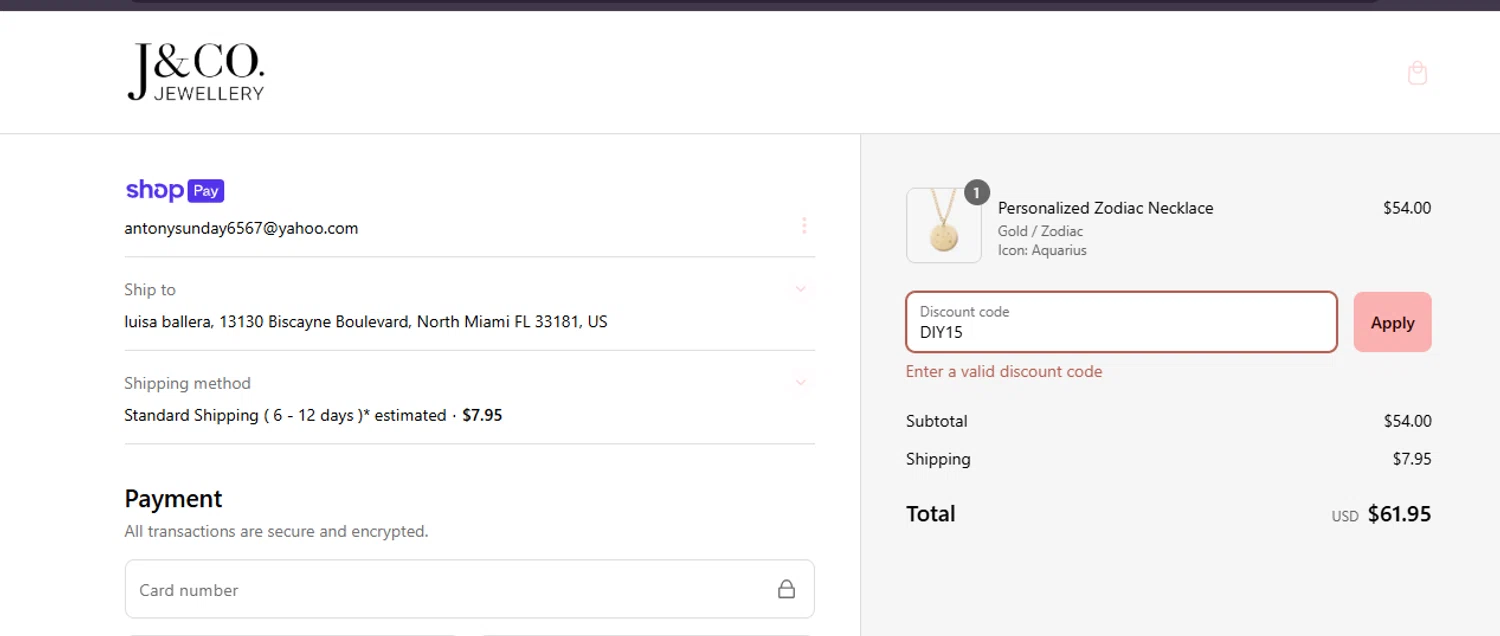Click the 'Ship to' label
The height and width of the screenshot is (636, 1500).
(x=150, y=290)
